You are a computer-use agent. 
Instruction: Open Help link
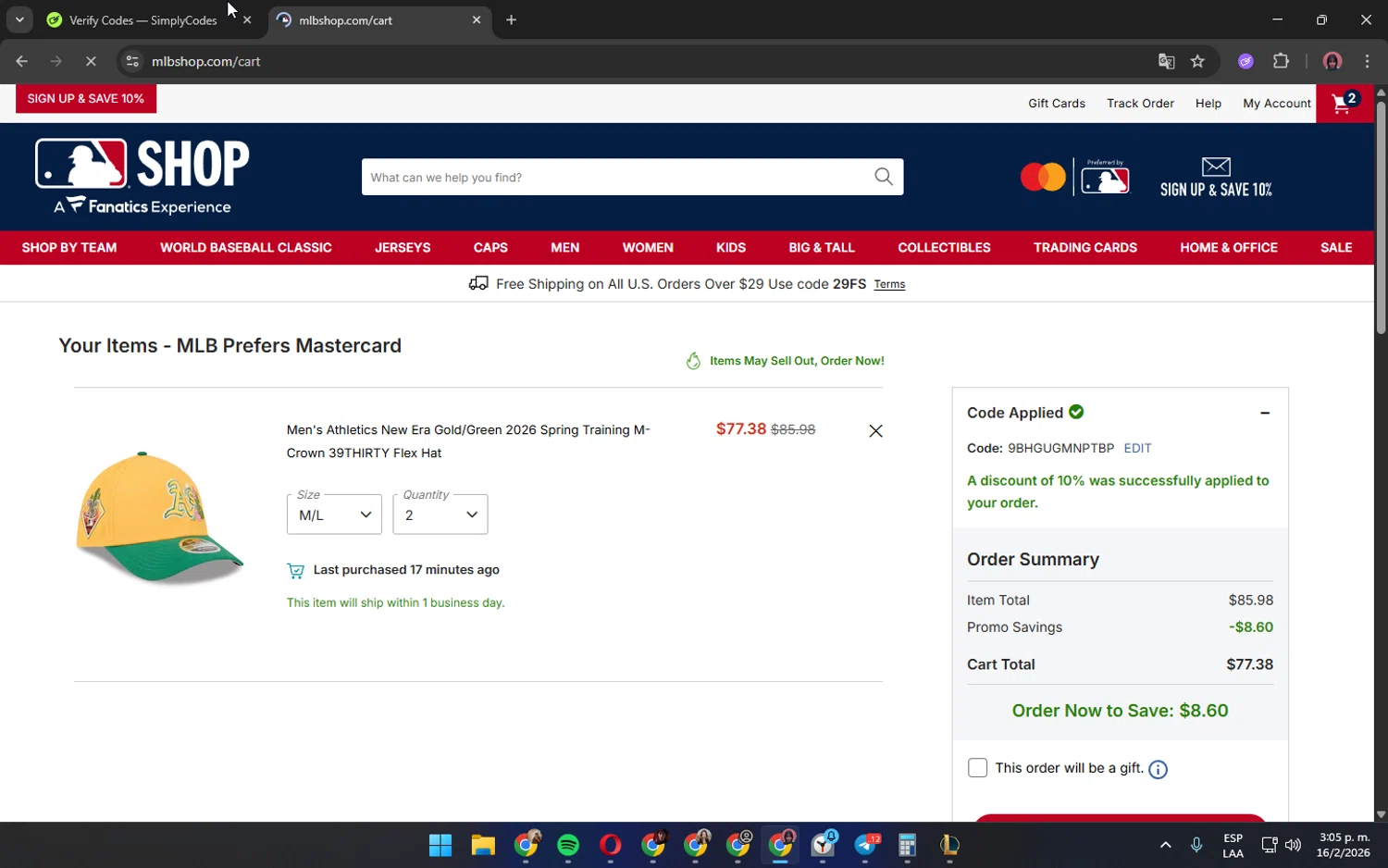point(1208,104)
